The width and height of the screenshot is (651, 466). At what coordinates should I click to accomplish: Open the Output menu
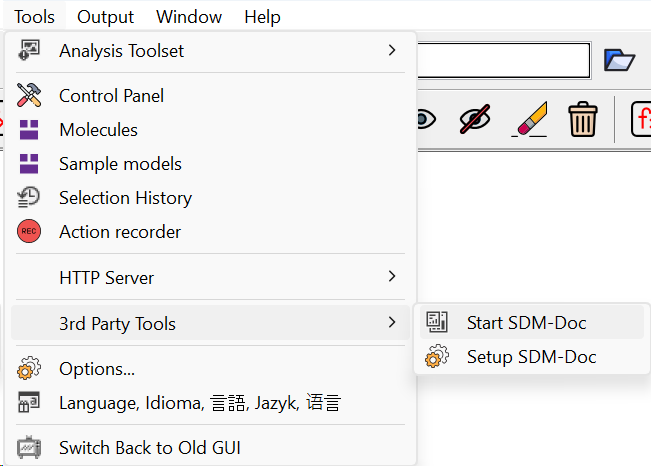[105, 17]
